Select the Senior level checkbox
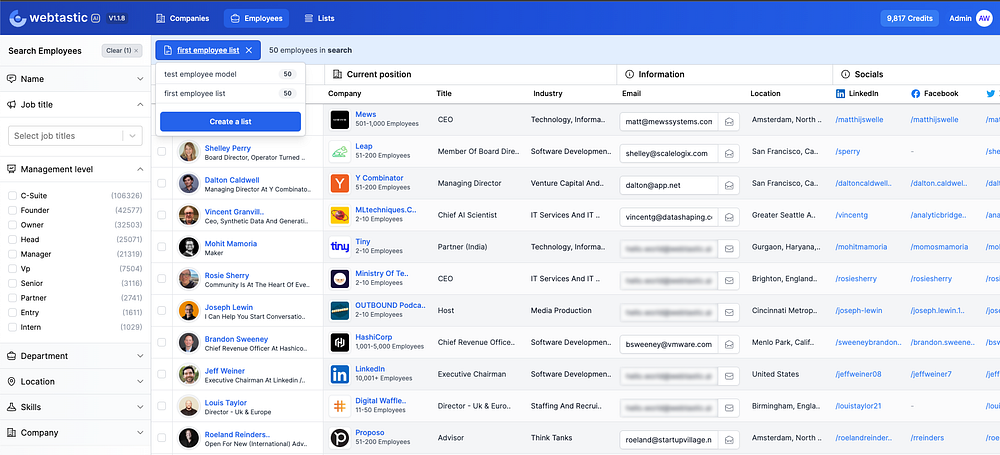The width and height of the screenshot is (1000, 455). tap(12, 283)
